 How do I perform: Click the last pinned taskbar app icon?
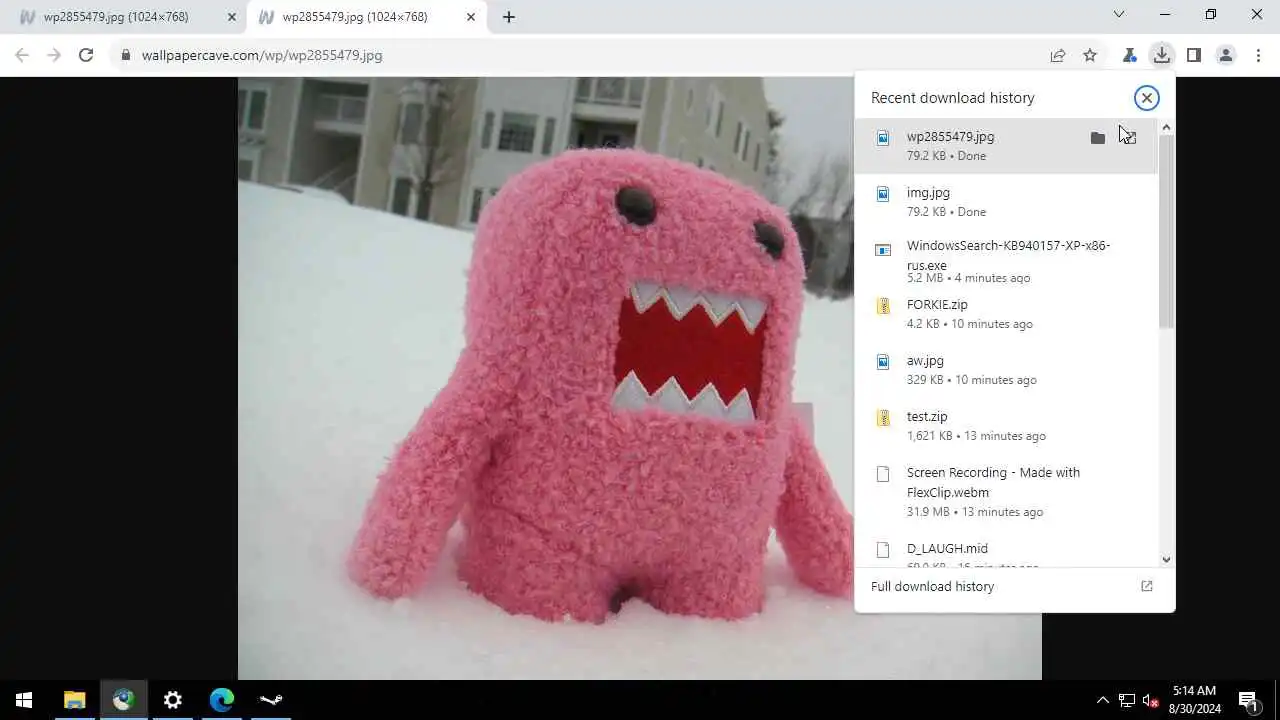[271, 700]
